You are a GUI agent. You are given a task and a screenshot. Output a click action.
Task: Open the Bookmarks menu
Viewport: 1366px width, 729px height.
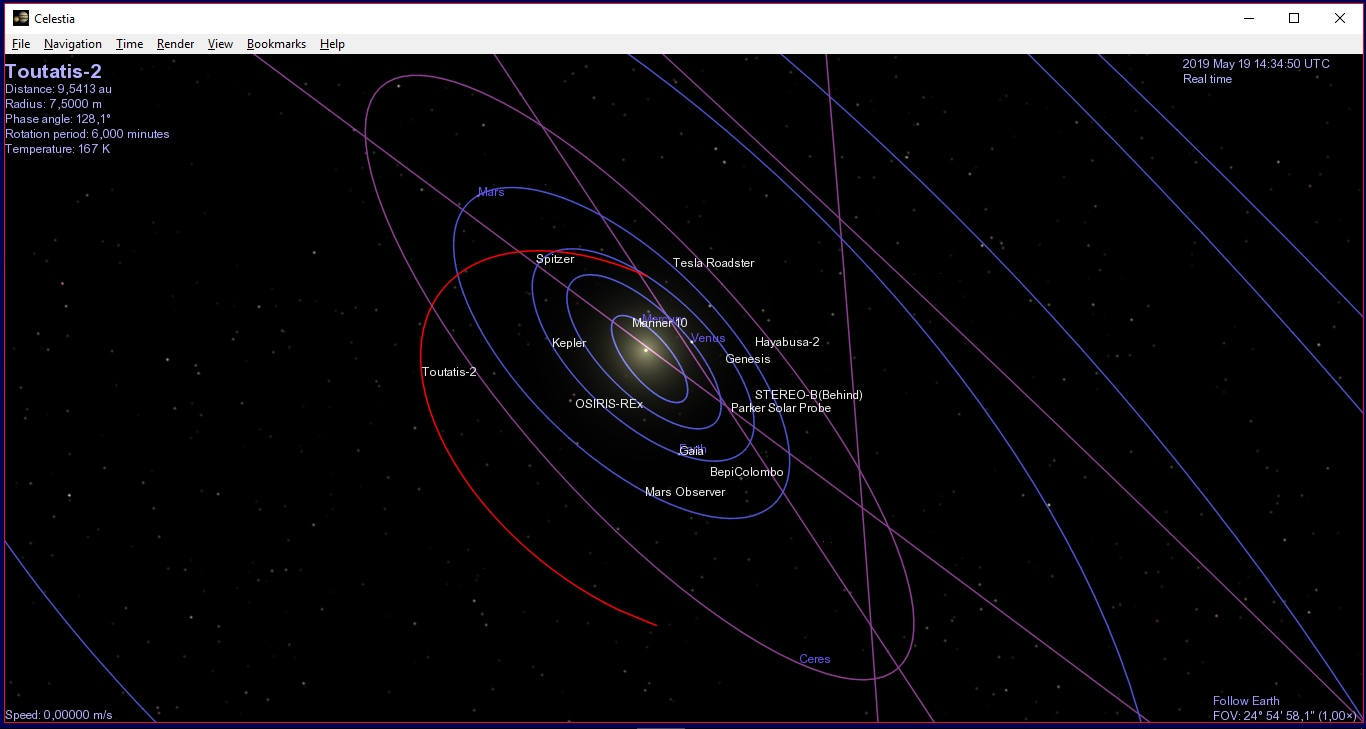coord(276,44)
